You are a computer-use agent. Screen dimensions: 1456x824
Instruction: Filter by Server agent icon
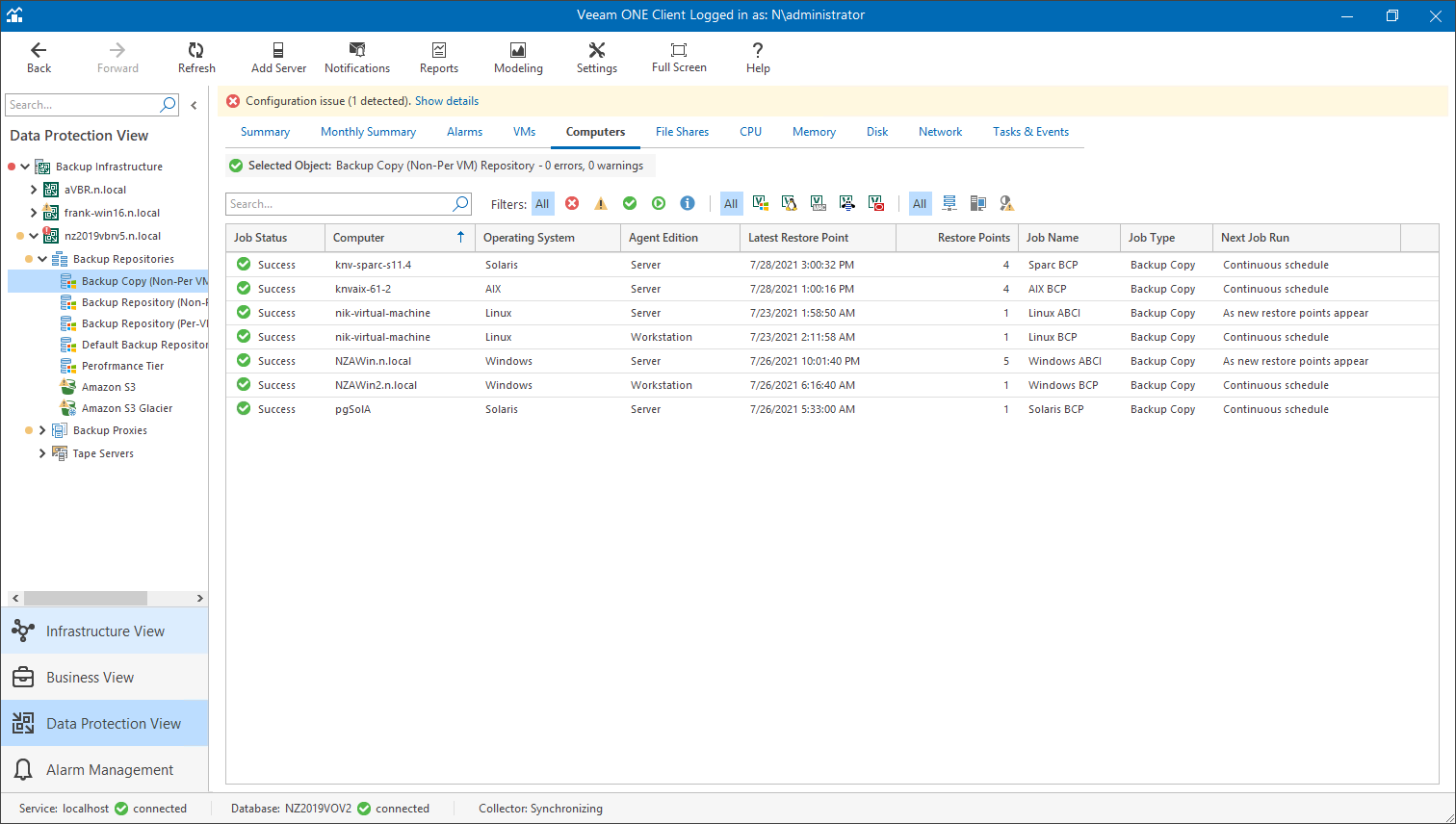[x=949, y=203]
